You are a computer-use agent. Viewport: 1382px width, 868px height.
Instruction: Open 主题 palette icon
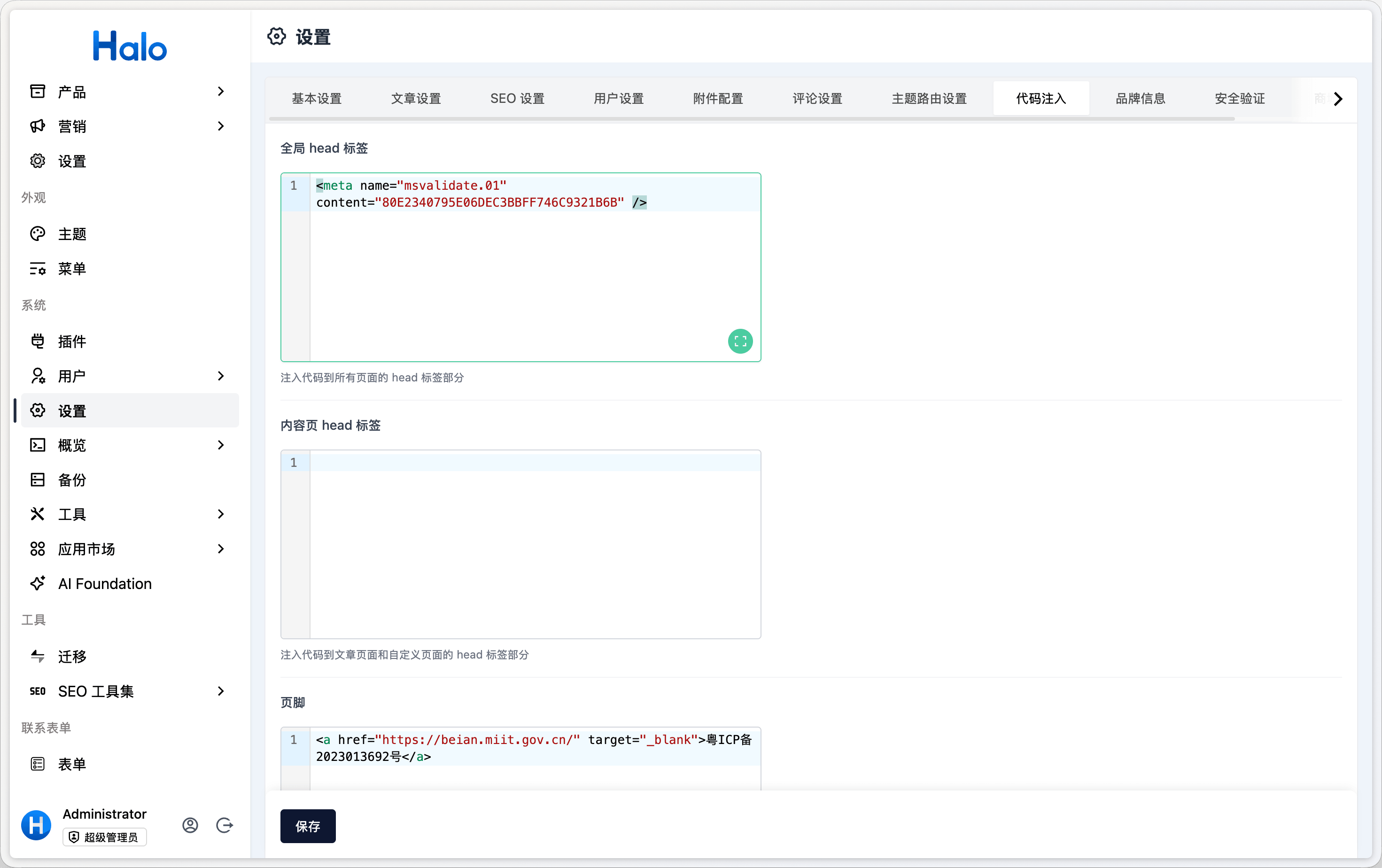[x=37, y=233]
